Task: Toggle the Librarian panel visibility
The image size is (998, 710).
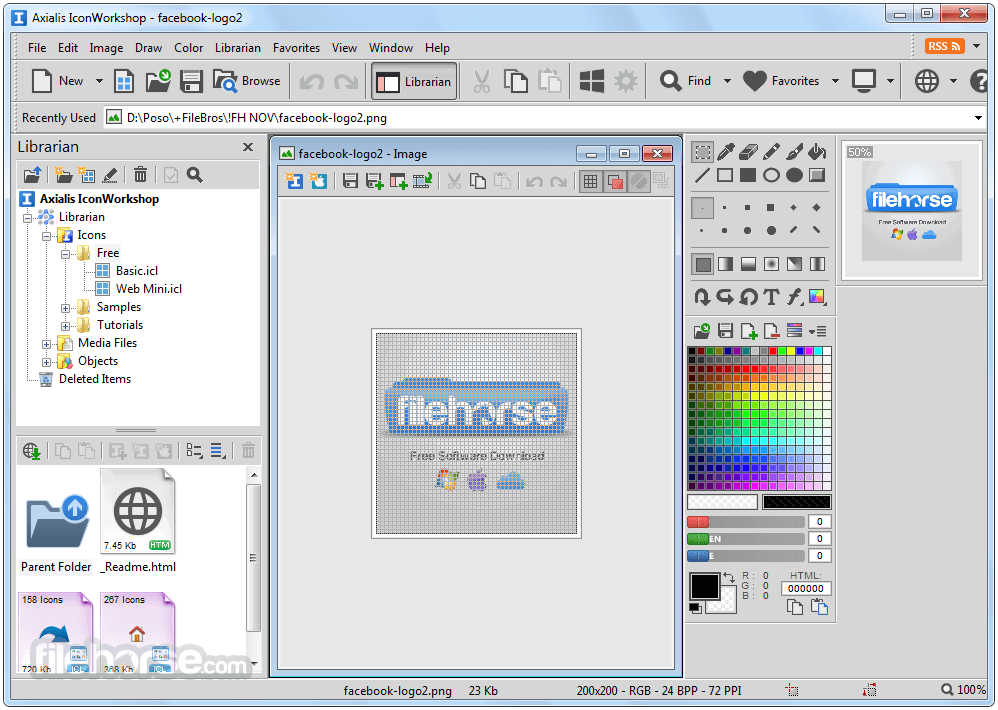Action: coord(413,81)
